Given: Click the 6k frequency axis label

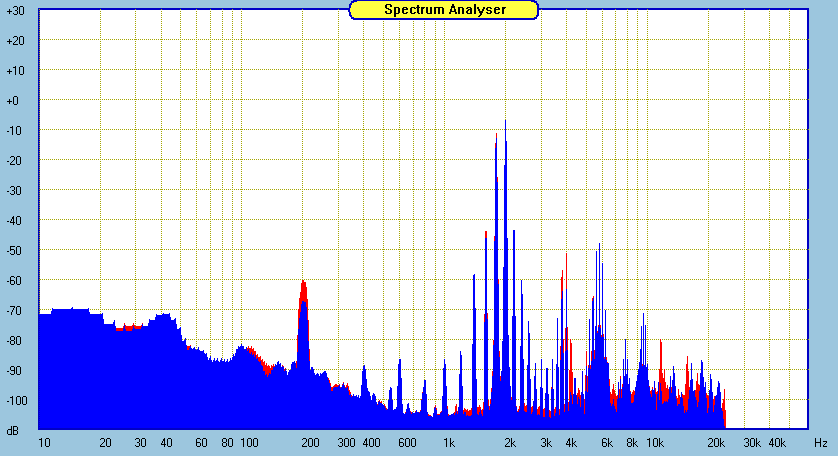Looking at the screenshot, I should pyautogui.click(x=607, y=442).
